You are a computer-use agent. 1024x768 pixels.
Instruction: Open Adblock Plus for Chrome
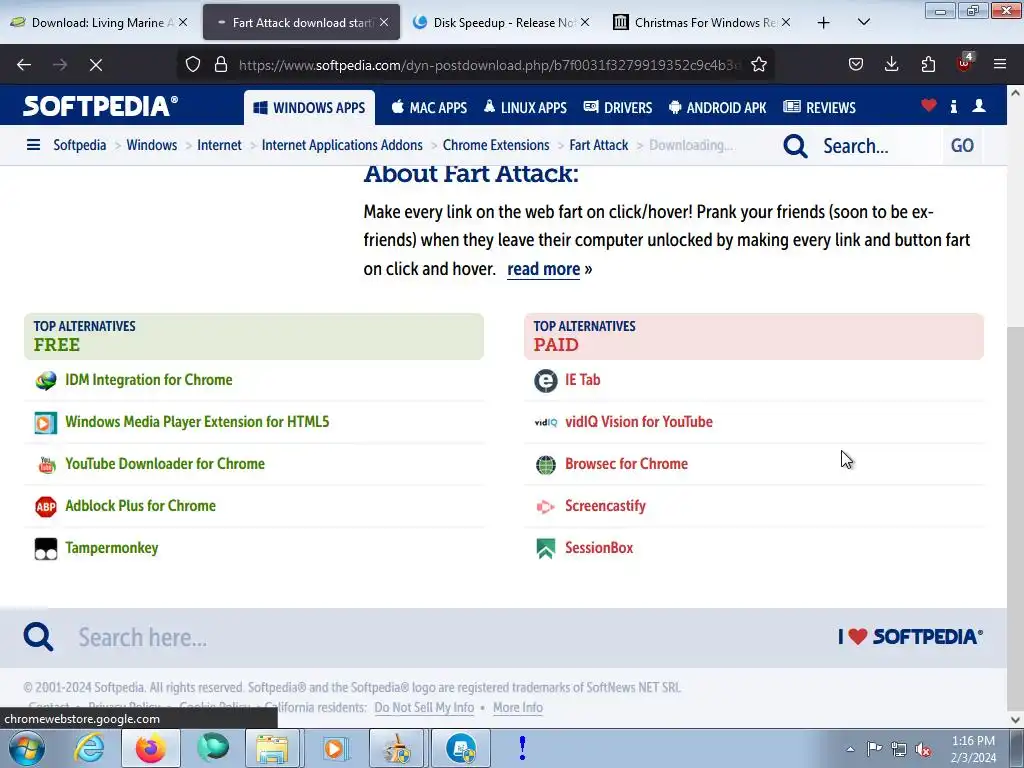tap(140, 505)
